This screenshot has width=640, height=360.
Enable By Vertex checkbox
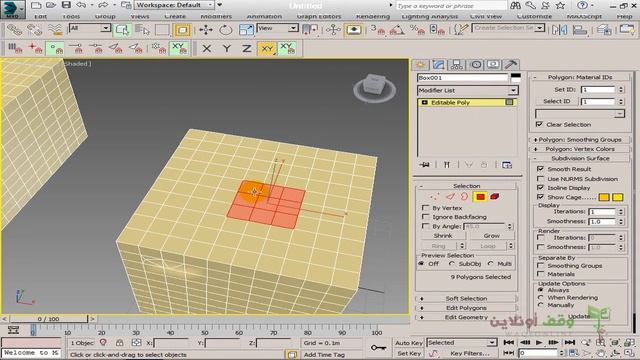426,208
